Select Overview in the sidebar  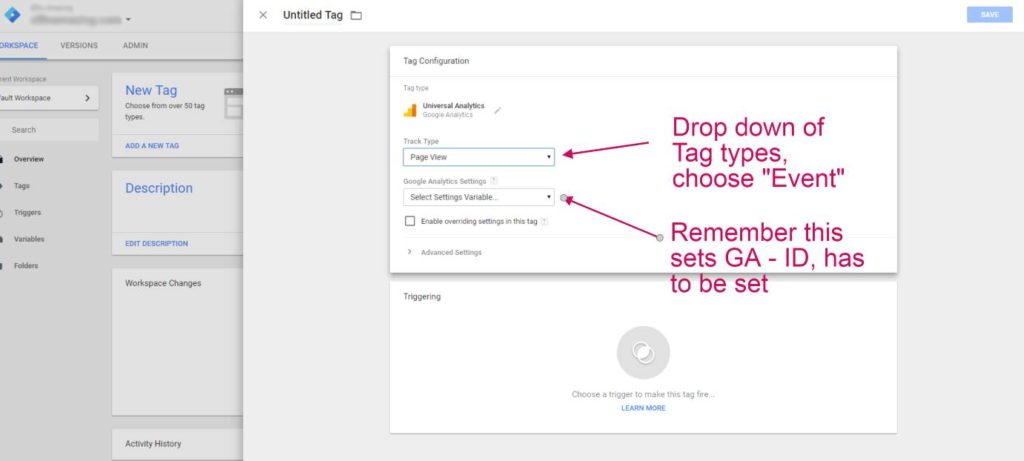[29, 159]
